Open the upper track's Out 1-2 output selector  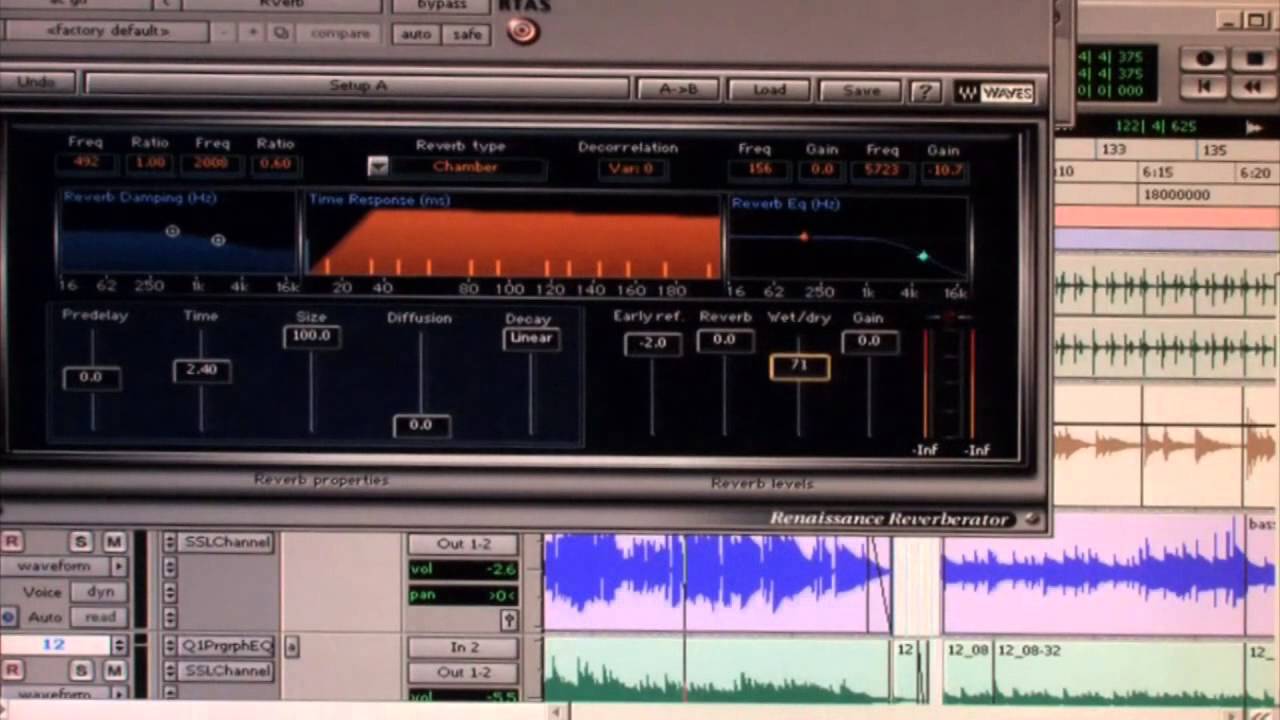[x=463, y=544]
